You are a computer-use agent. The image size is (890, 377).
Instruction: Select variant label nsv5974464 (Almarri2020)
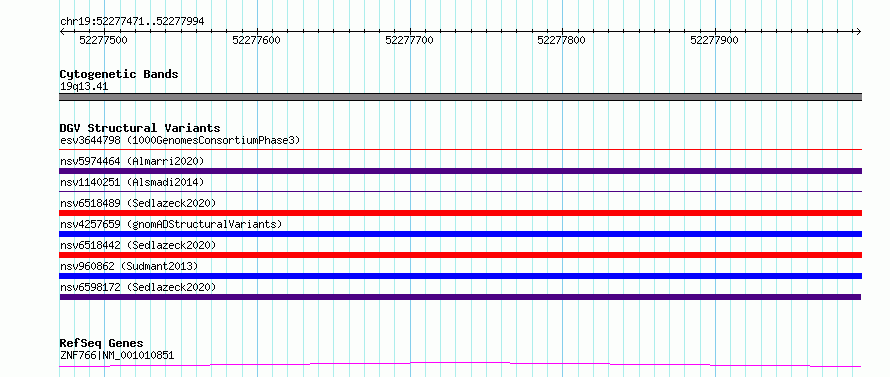(x=132, y=161)
